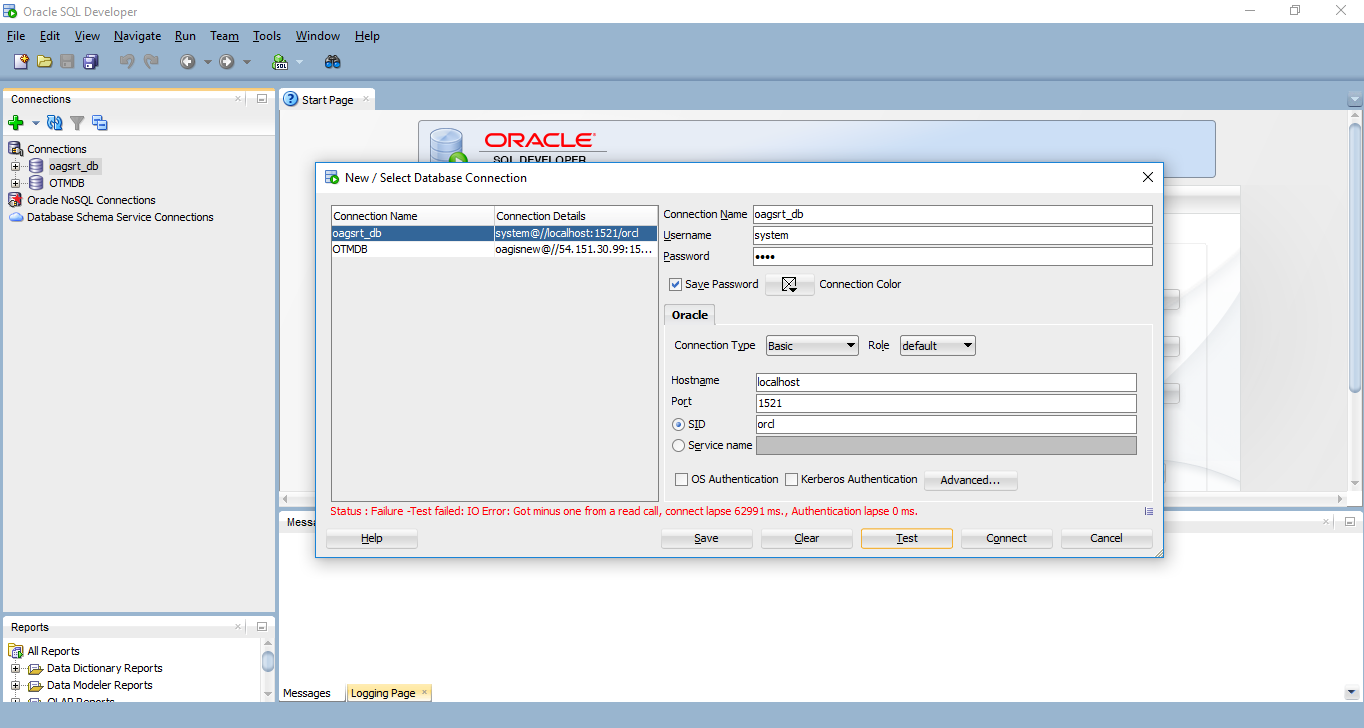This screenshot has height=728, width=1364.
Task: Click the Clear button
Action: (x=807, y=538)
